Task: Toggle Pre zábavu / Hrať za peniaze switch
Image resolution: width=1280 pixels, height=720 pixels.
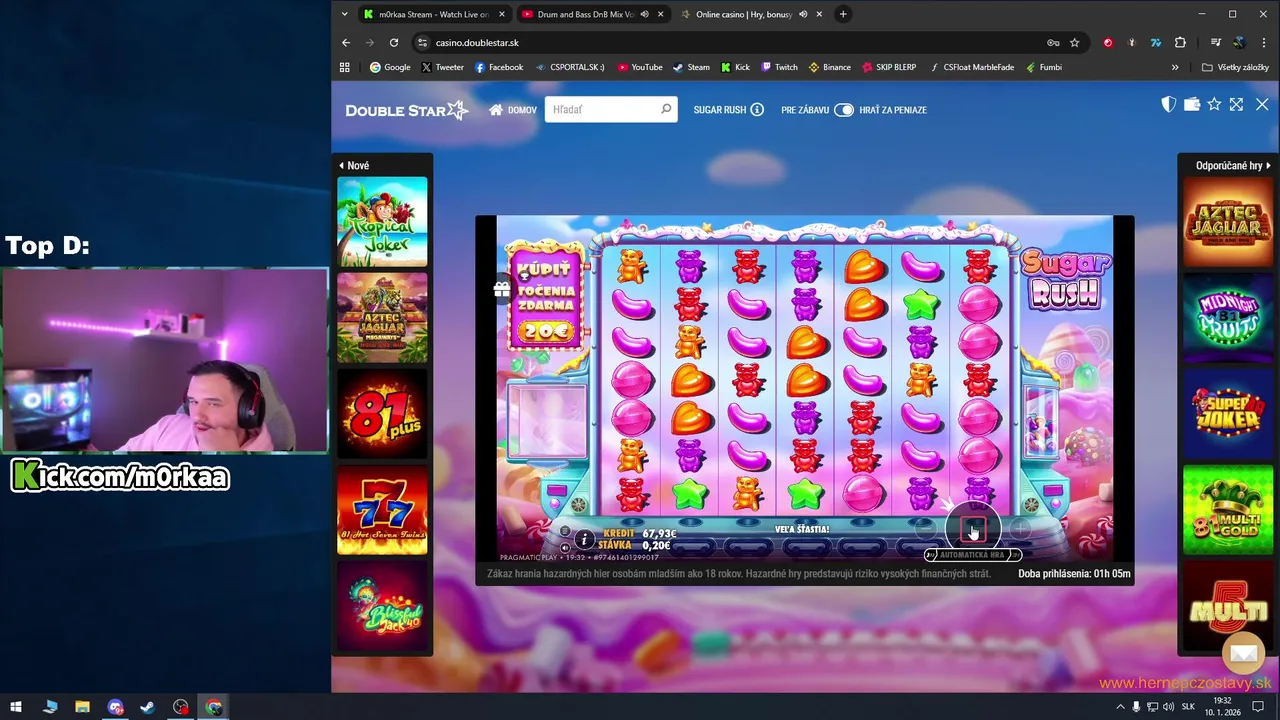Action: point(844,110)
